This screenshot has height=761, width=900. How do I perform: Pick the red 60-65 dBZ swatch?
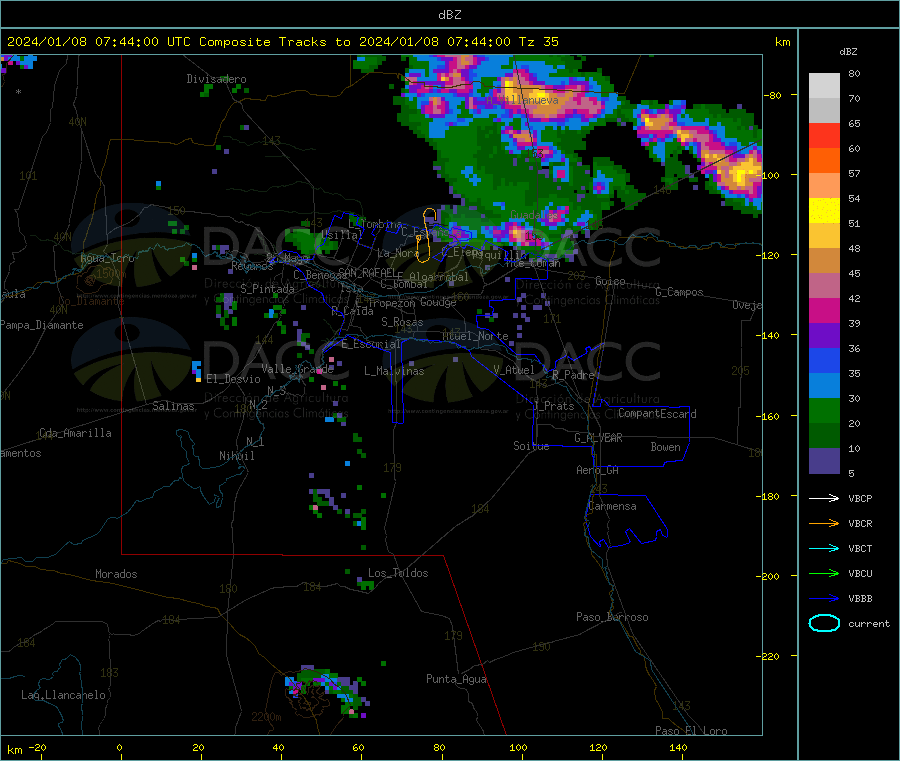tap(824, 135)
